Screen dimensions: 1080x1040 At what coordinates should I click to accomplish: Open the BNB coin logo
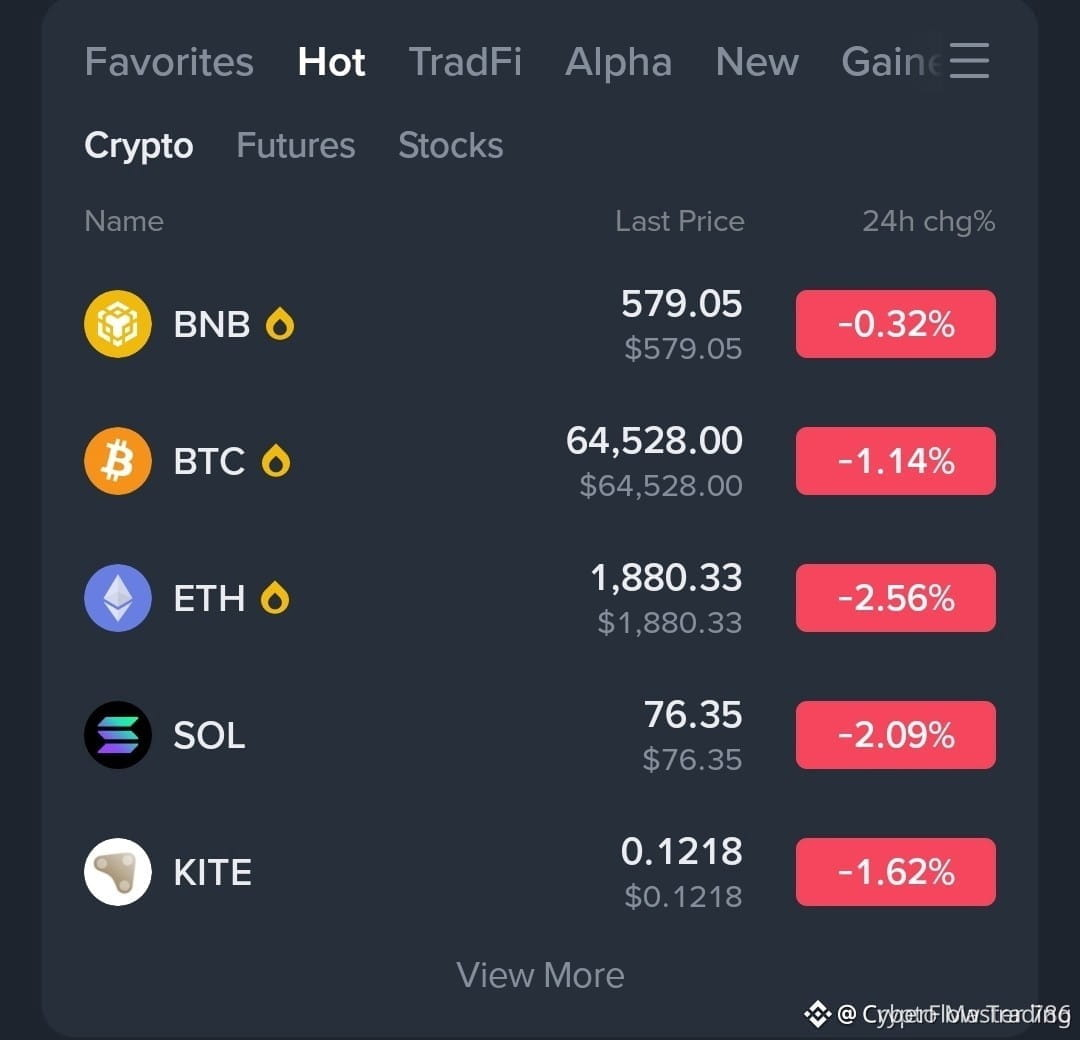pos(118,324)
